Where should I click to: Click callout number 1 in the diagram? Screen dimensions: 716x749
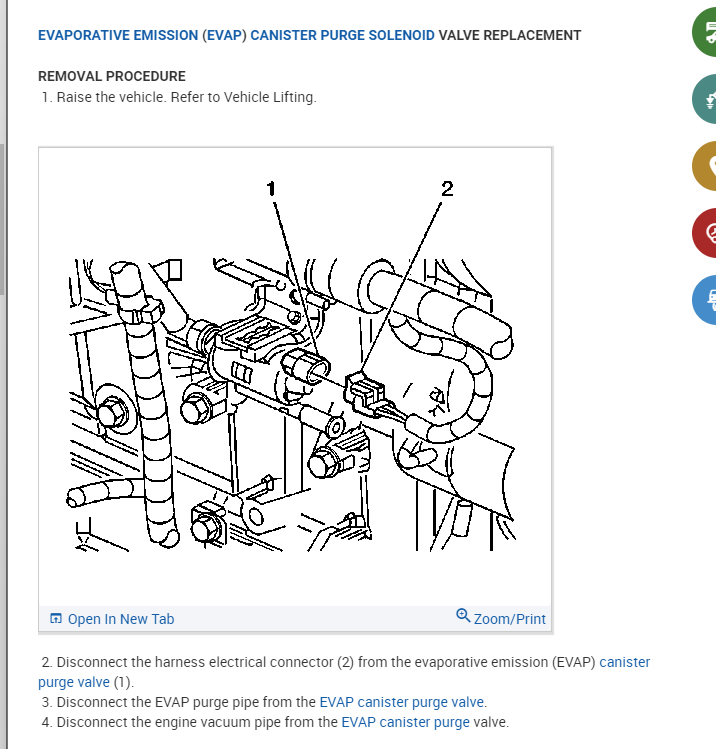click(271, 189)
